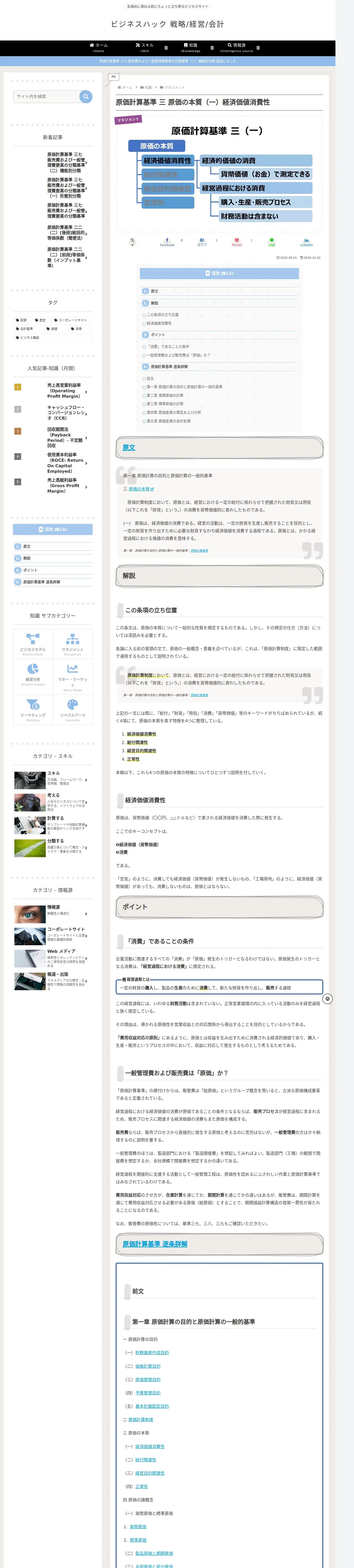Open the 財務諸表作成目的 link
The image size is (354, 1568).
152,1352
